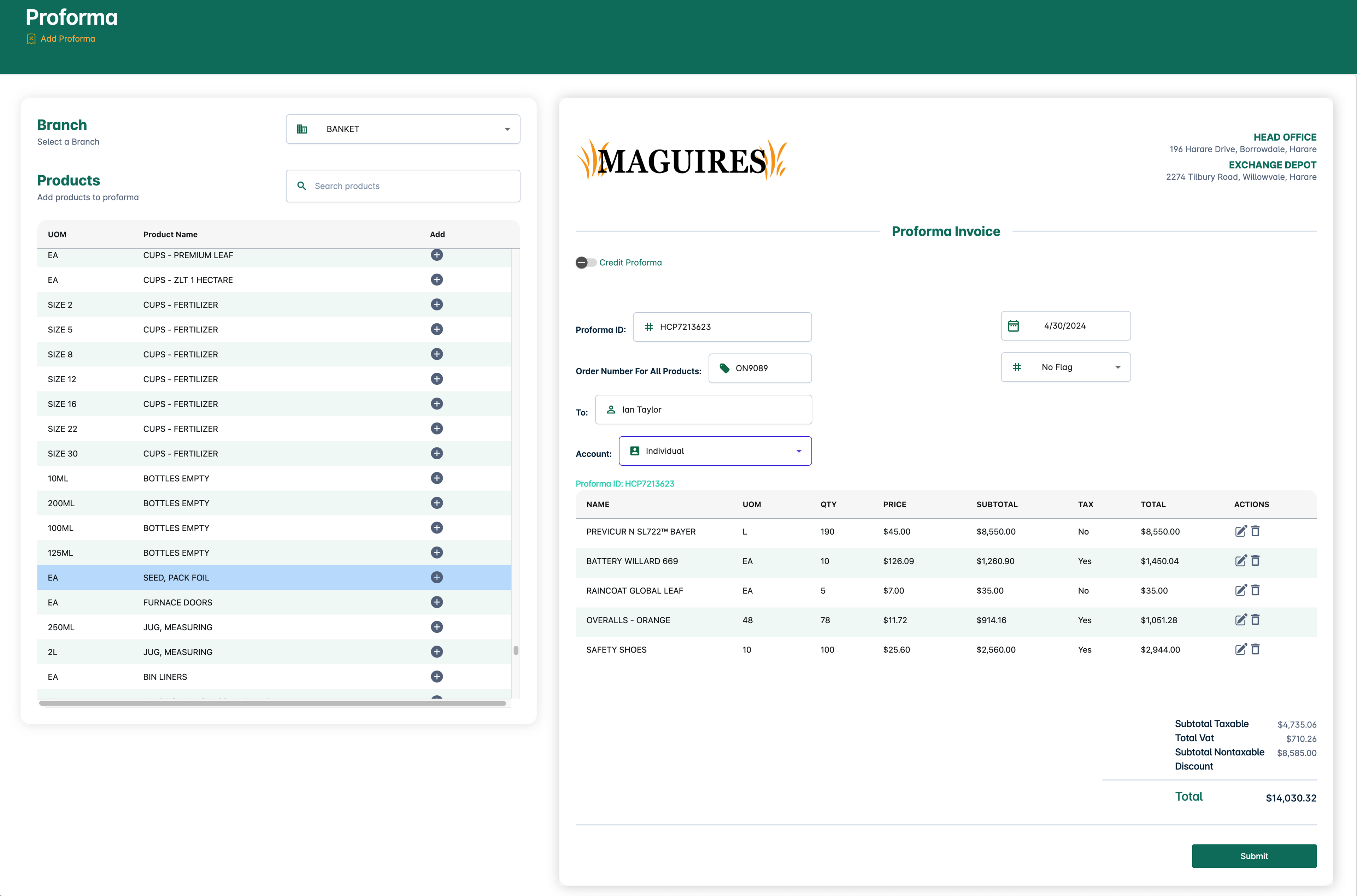The width and height of the screenshot is (1357, 896).
Task: Add SIZE 5 CUPS - FERTILIZER
Action: coord(436,329)
